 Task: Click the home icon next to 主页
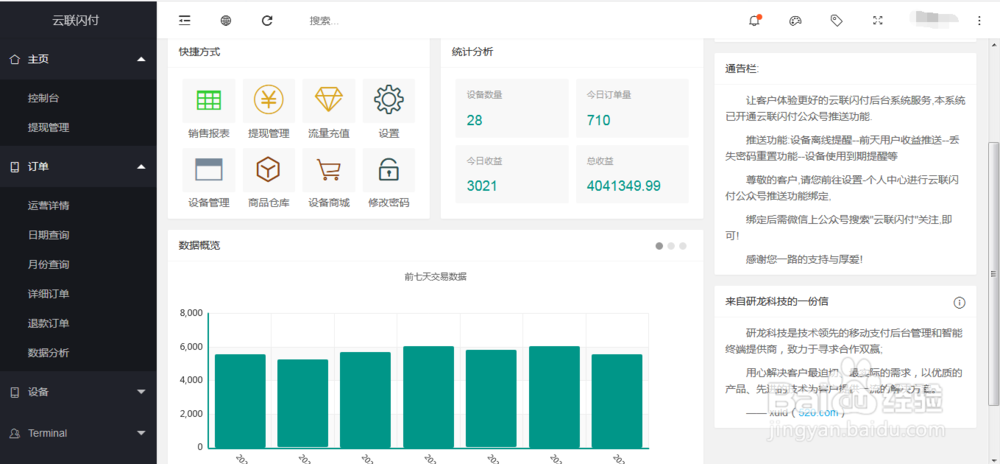pyautogui.click(x=15, y=59)
